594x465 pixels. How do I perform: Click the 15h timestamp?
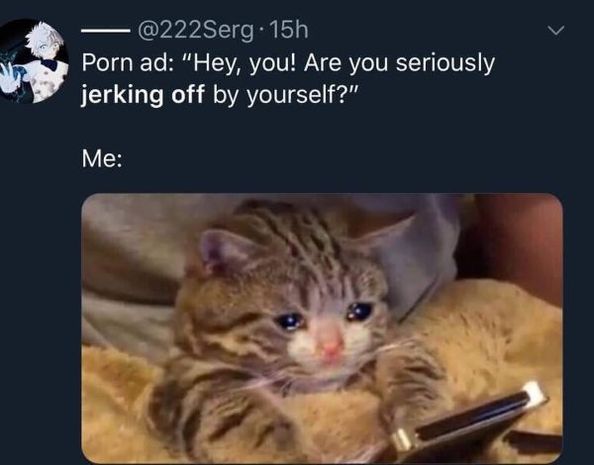[x=287, y=30]
